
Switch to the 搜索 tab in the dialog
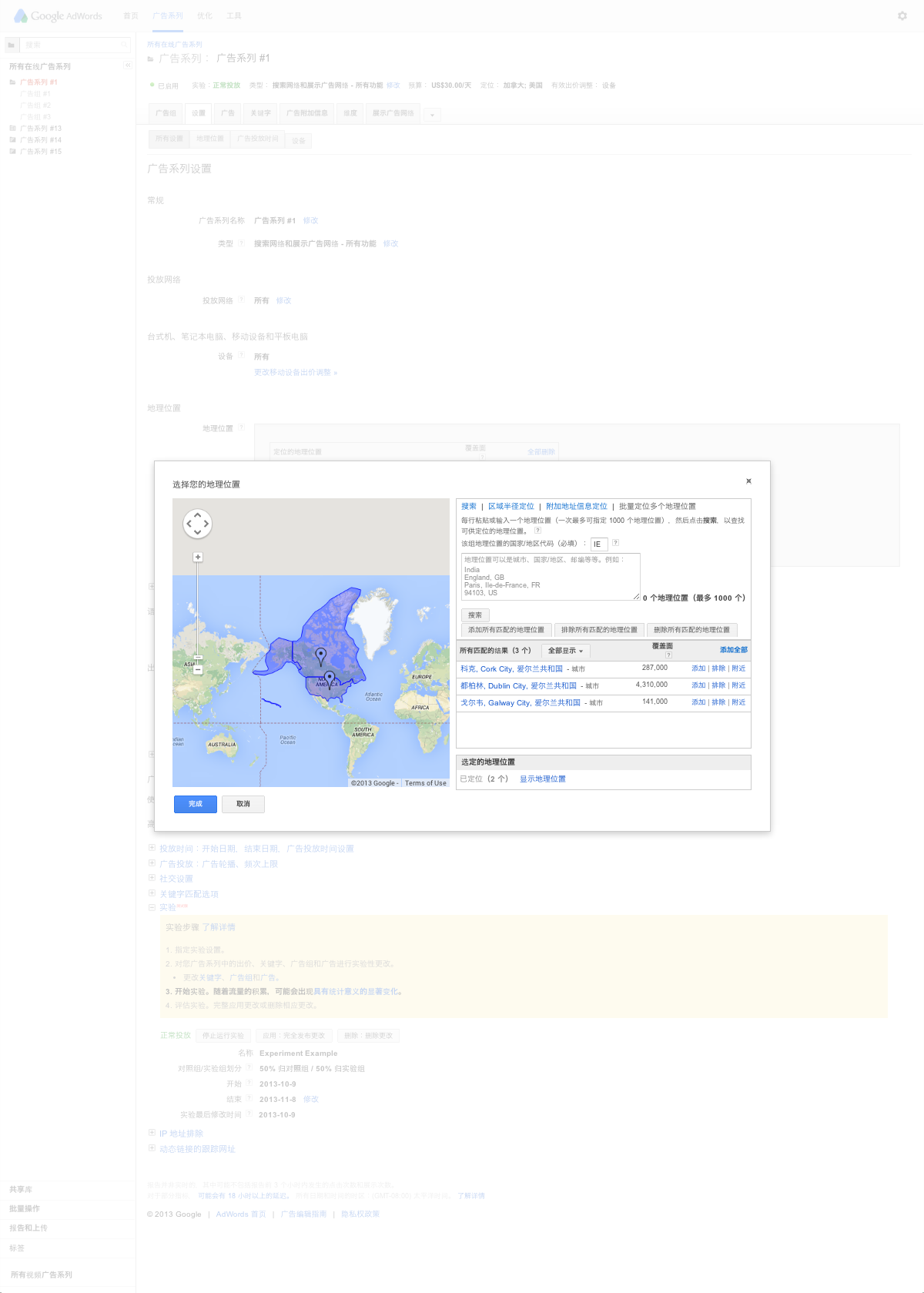(469, 507)
